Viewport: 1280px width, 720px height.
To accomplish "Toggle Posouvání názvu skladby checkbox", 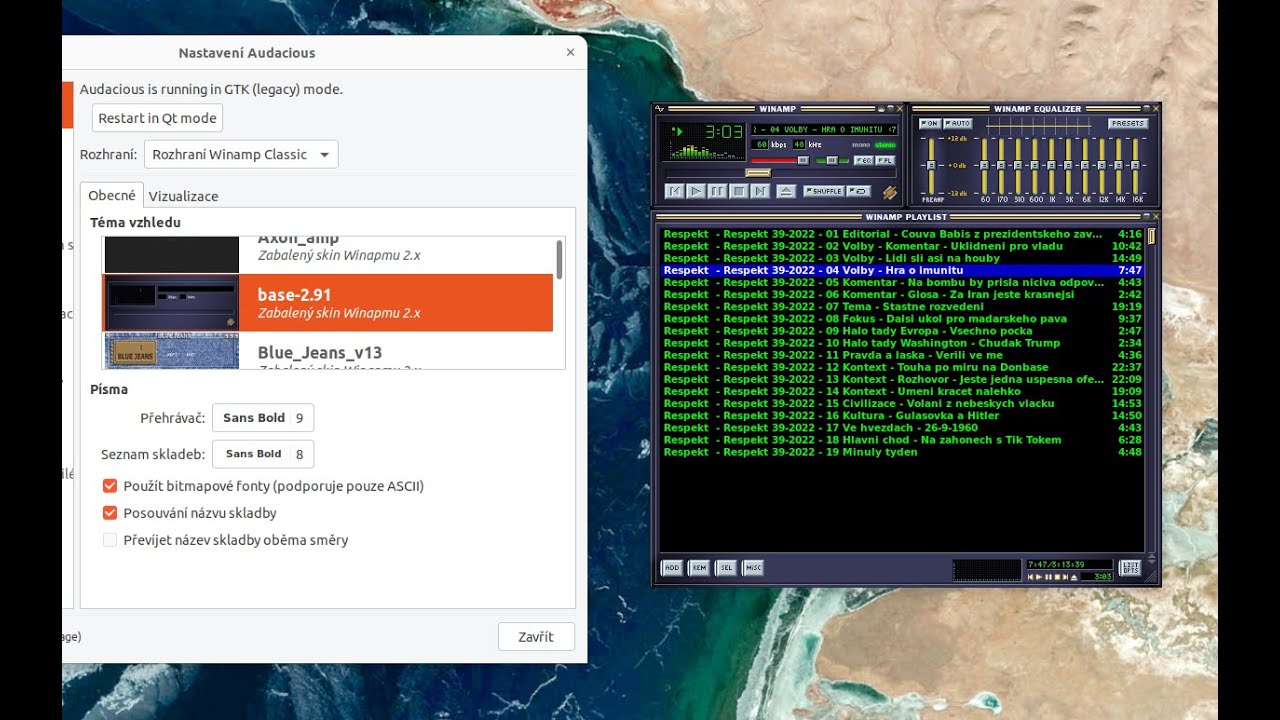I will click(110, 513).
